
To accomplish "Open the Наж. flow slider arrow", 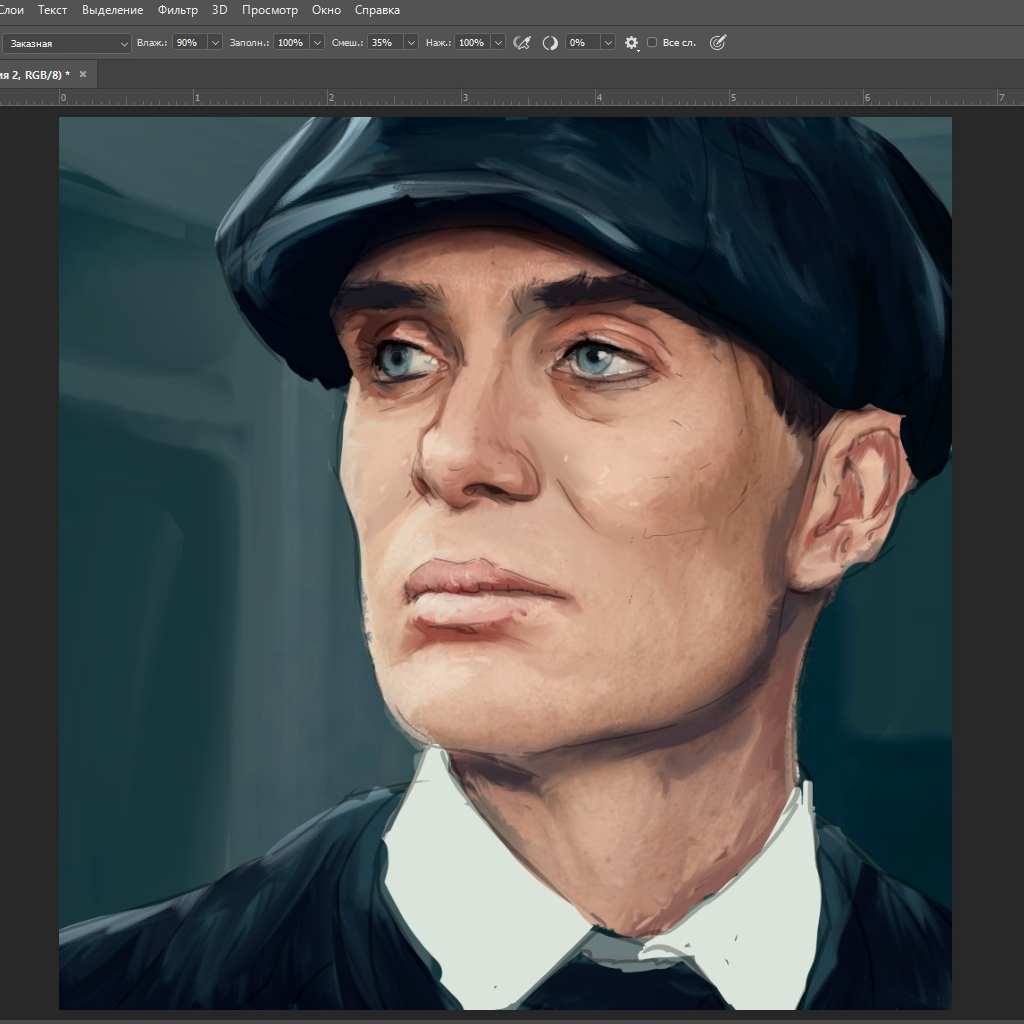I will pyautogui.click(x=498, y=42).
